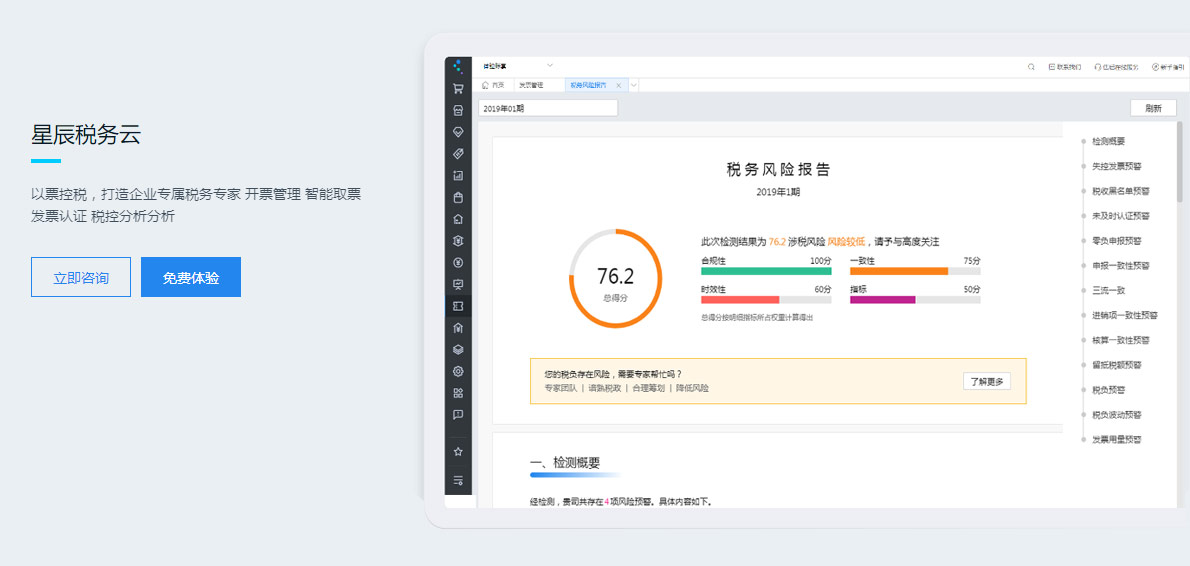Screen dimensions: 1190x566
Task: Click the orange 一致性 score bar
Action: click(915, 271)
